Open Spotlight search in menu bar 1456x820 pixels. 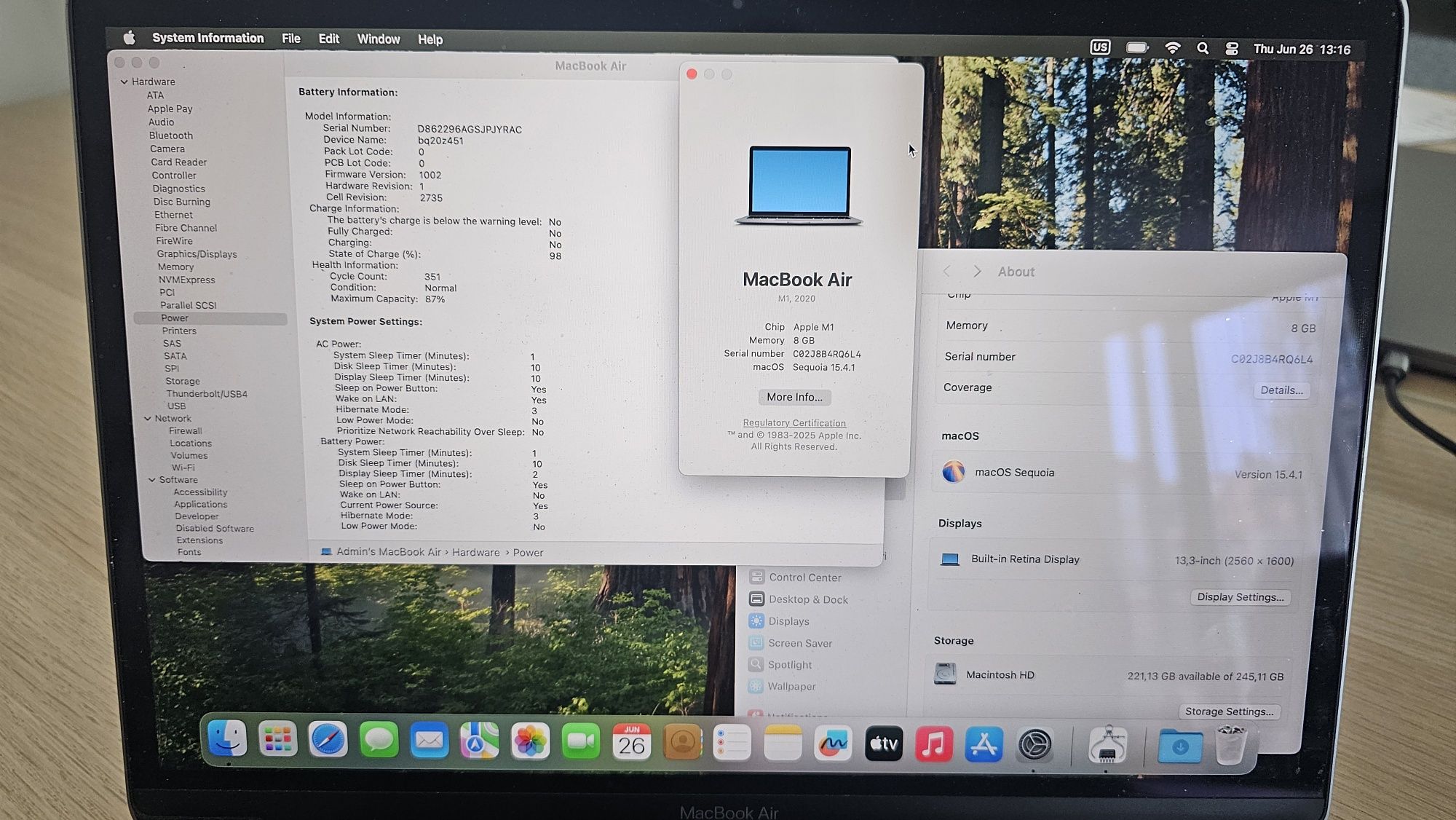pos(1203,48)
